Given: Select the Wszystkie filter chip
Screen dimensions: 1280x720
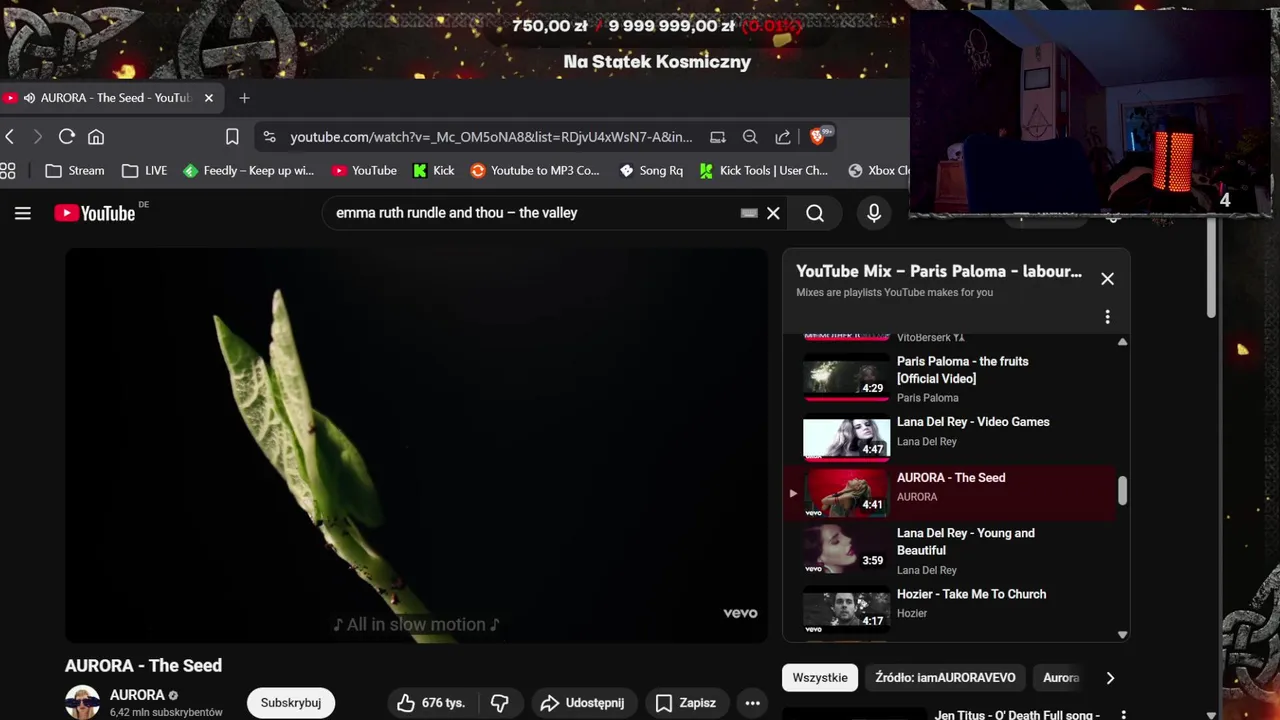Looking at the screenshot, I should click(x=820, y=678).
